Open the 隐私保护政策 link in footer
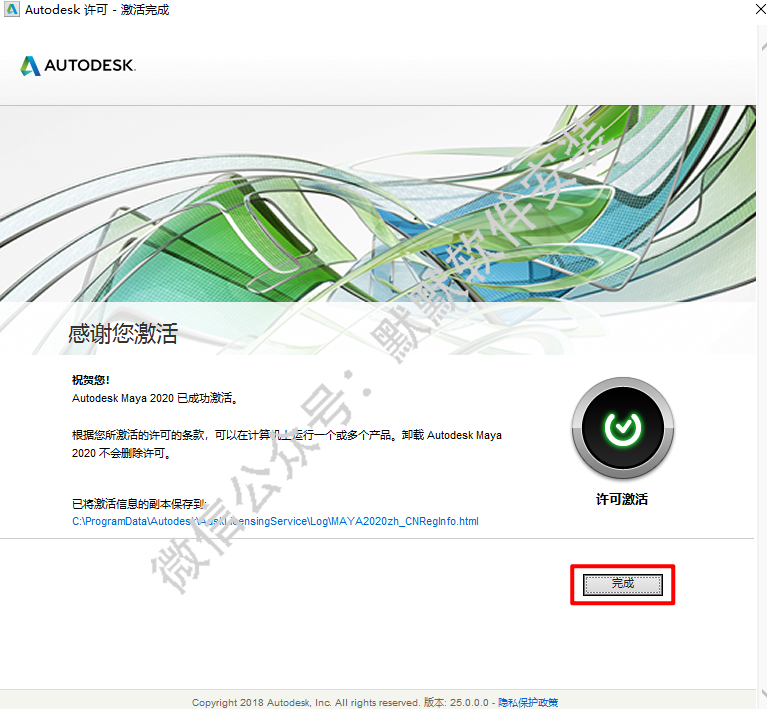This screenshot has width=767, height=709. point(528,702)
